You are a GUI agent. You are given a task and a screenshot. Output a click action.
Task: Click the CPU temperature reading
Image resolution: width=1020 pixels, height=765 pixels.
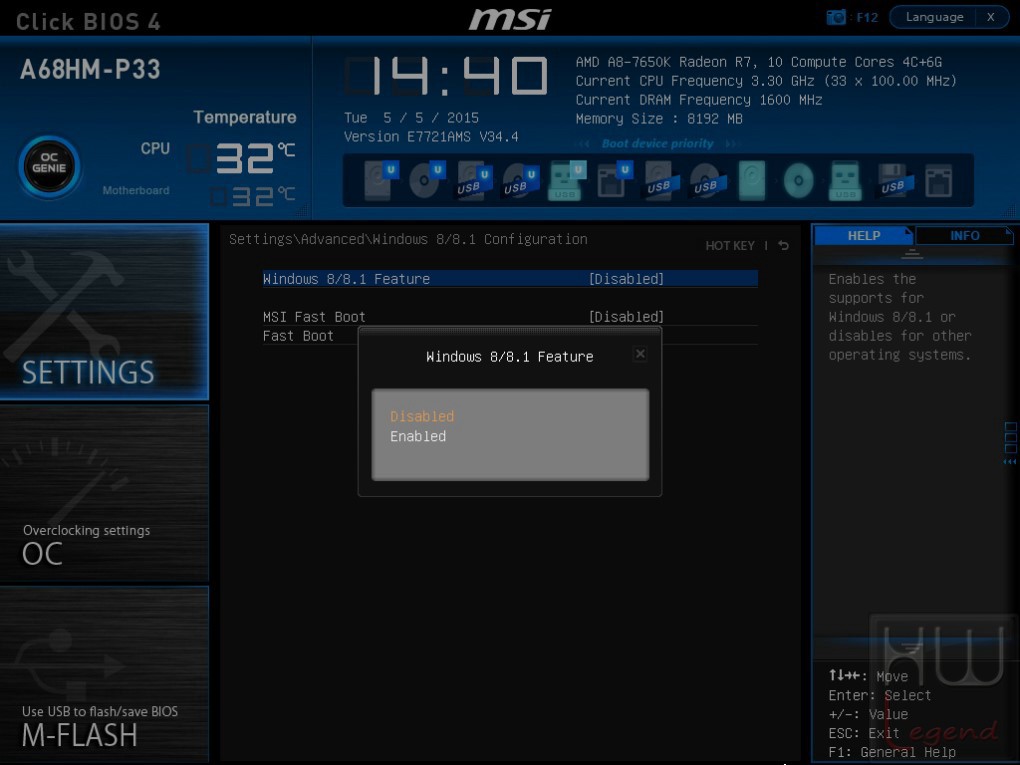241,158
